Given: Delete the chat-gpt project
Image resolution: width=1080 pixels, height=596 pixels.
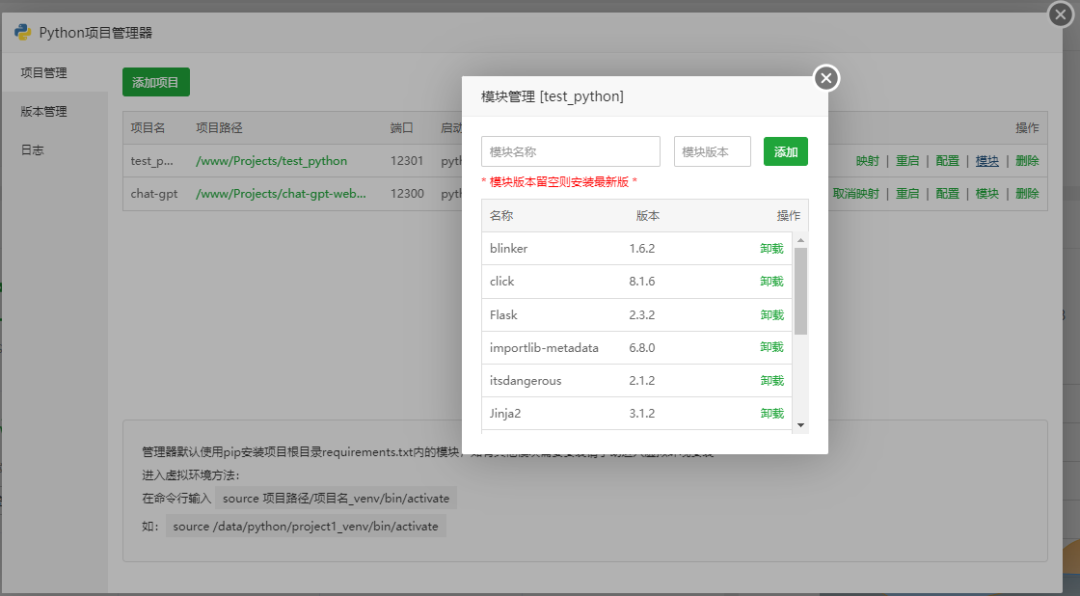Looking at the screenshot, I should [x=1027, y=194].
